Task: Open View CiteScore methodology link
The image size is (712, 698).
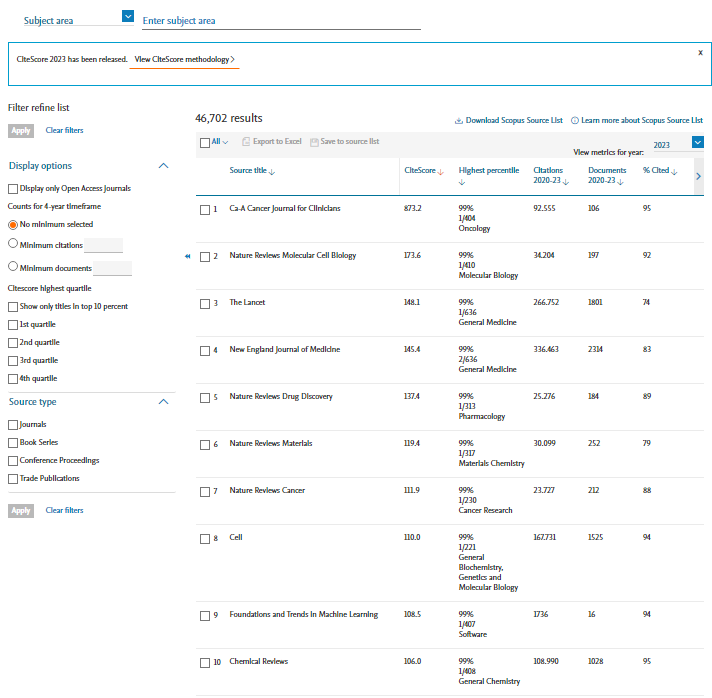Action: [x=184, y=59]
